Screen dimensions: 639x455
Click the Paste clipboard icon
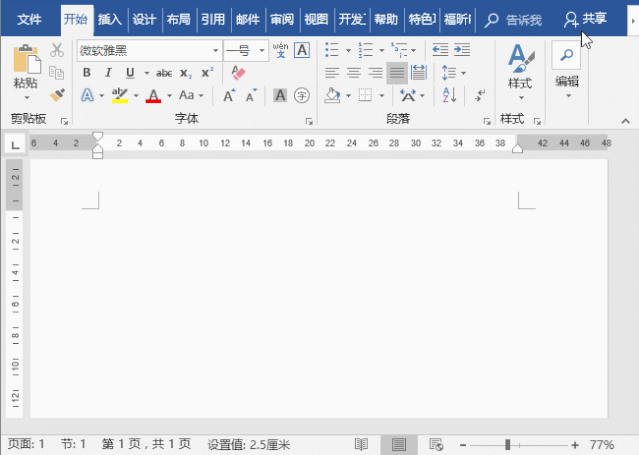(x=27, y=60)
